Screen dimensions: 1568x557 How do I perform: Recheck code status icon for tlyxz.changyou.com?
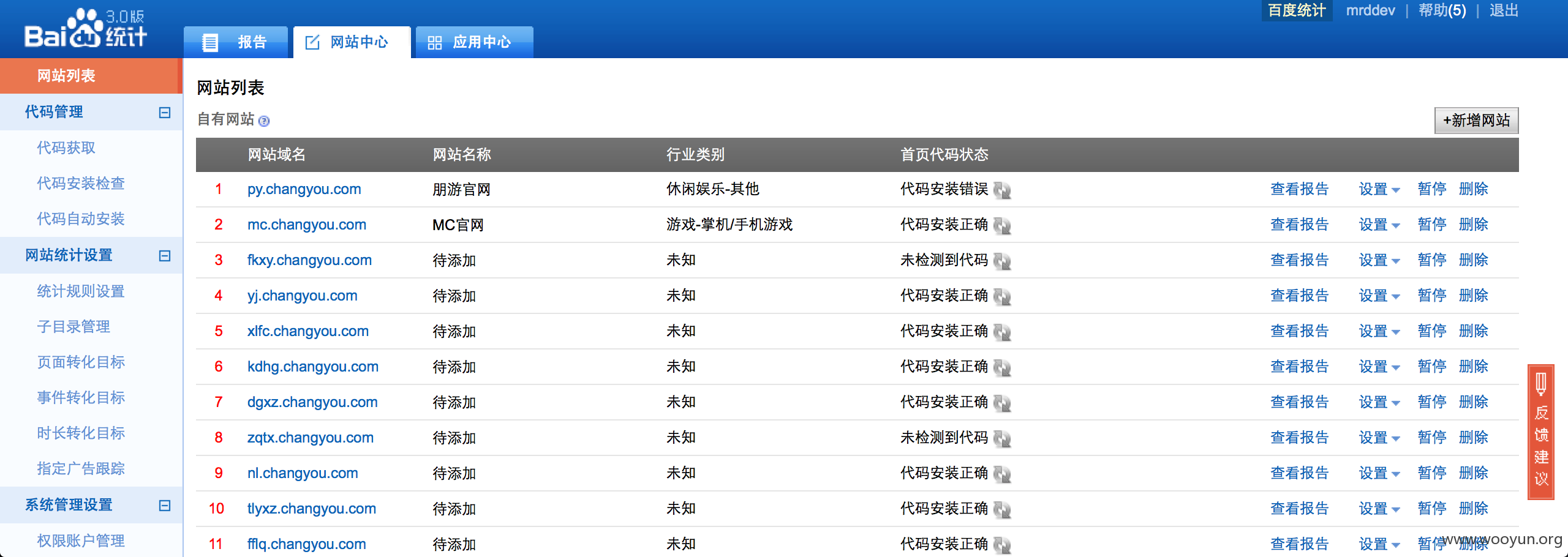coord(1002,510)
